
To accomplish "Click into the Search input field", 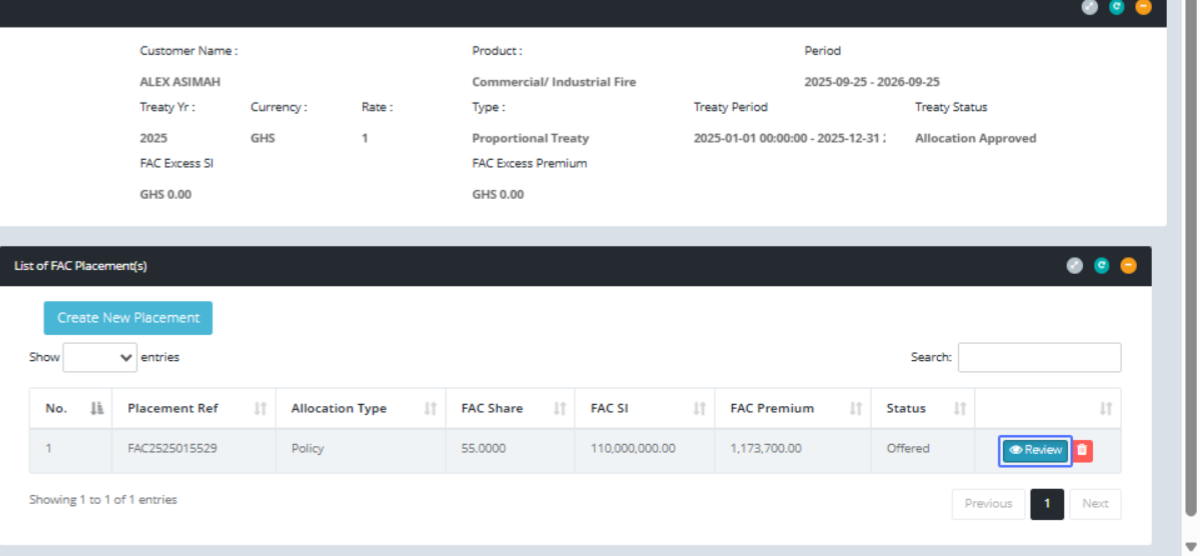I will point(1039,357).
